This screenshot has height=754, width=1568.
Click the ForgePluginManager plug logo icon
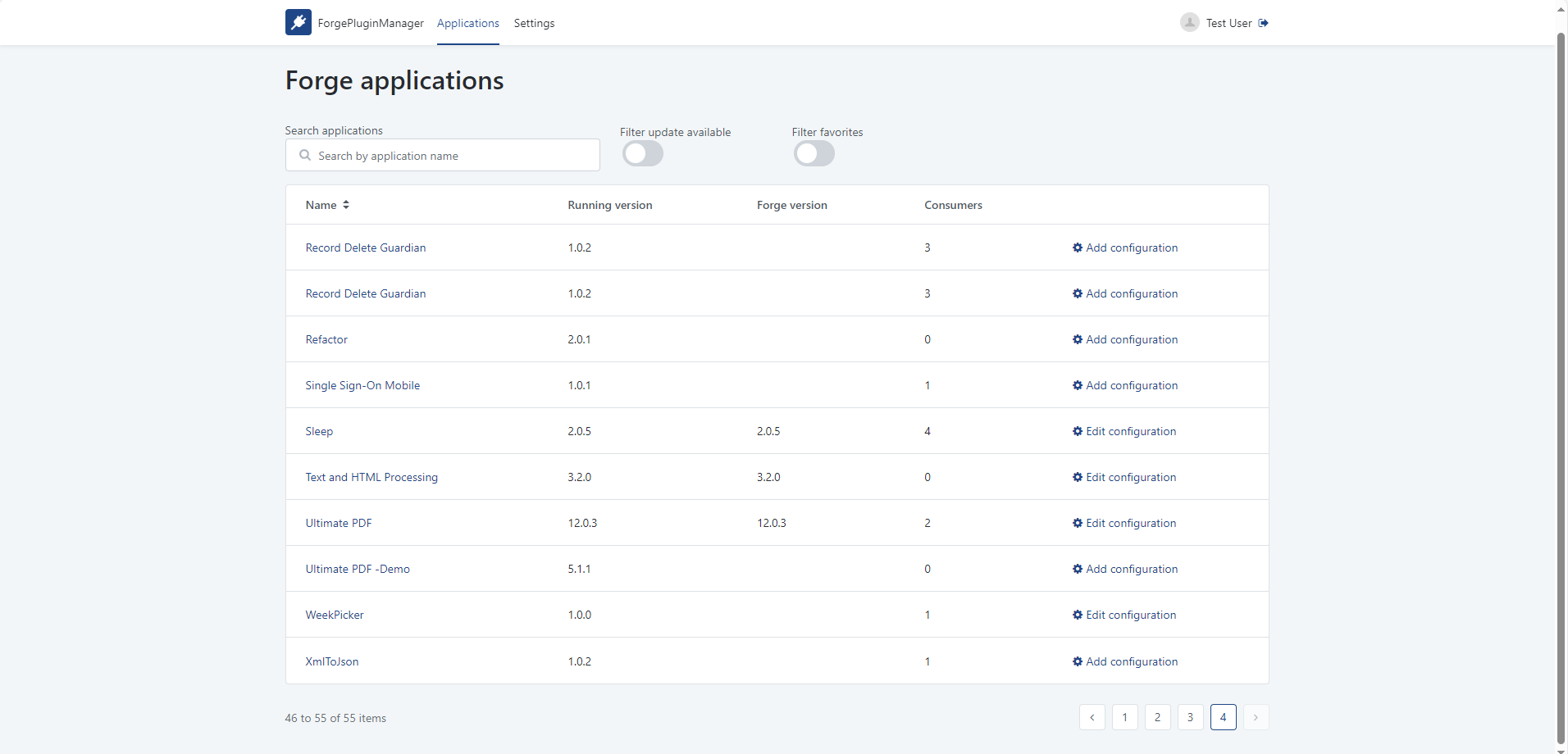(x=299, y=22)
